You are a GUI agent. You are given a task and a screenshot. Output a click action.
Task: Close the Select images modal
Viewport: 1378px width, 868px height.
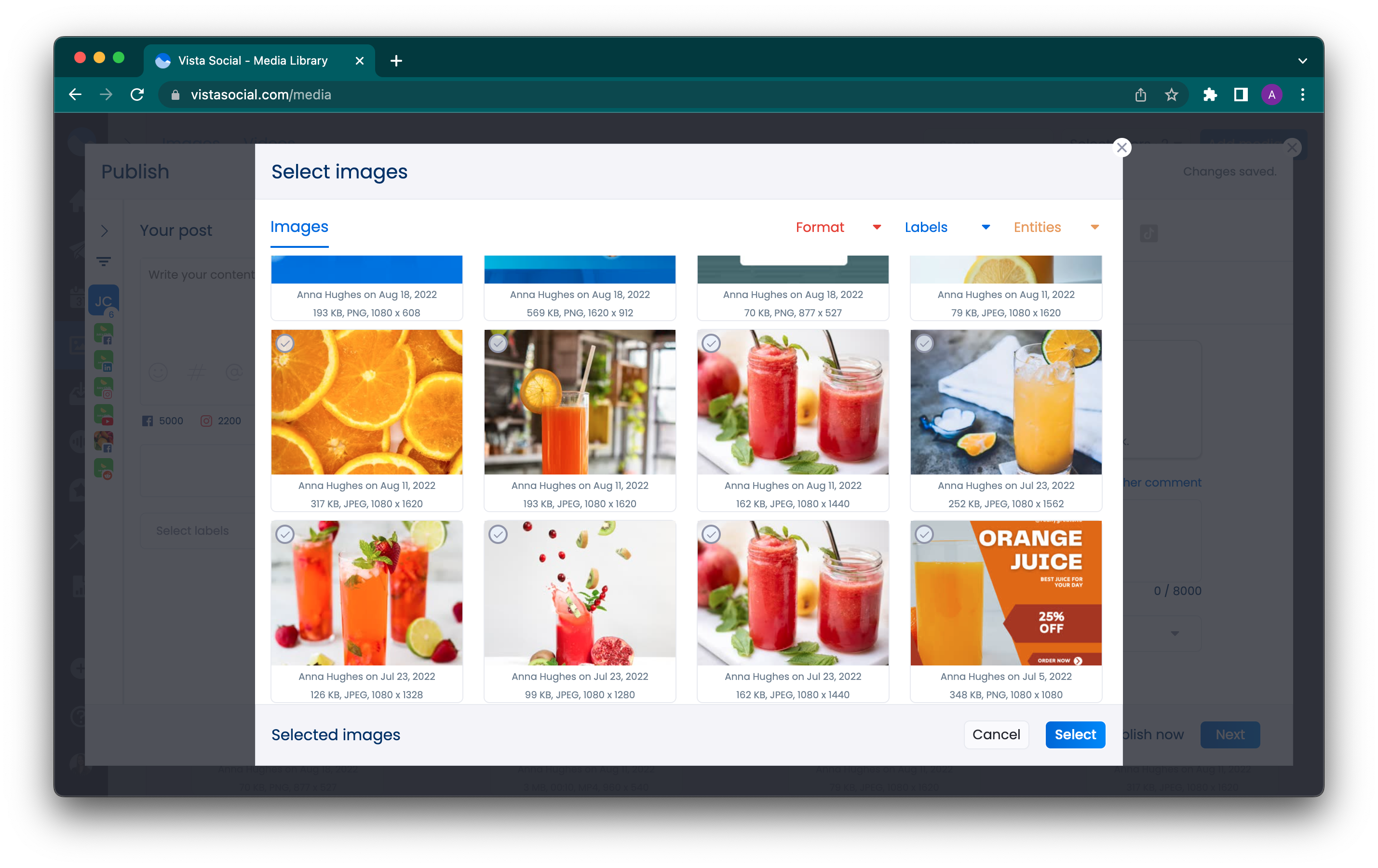[1122, 147]
